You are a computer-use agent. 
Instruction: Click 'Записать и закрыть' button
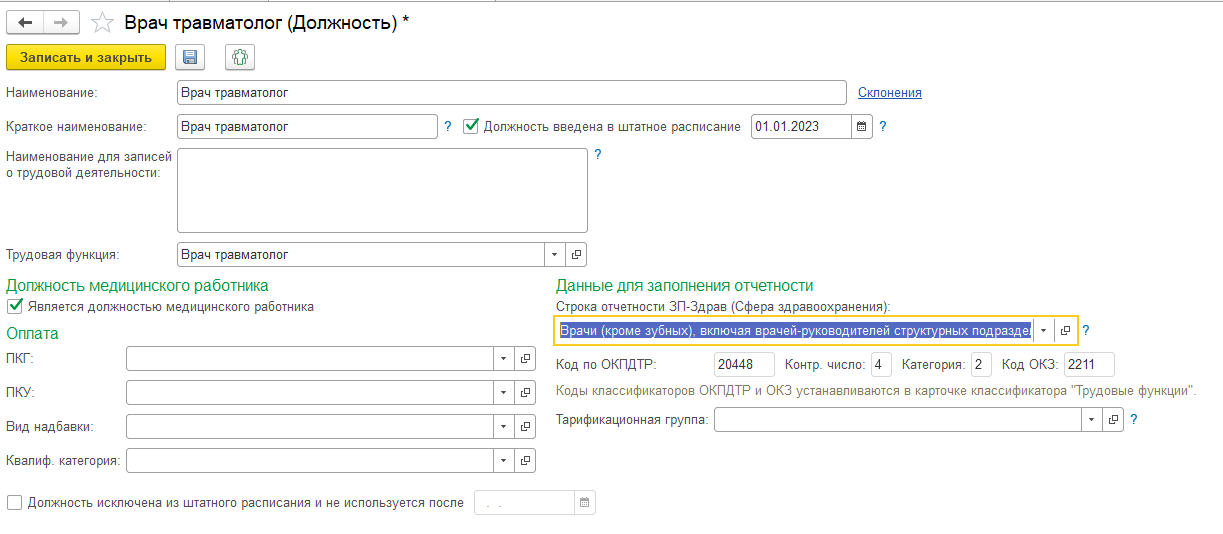(86, 57)
